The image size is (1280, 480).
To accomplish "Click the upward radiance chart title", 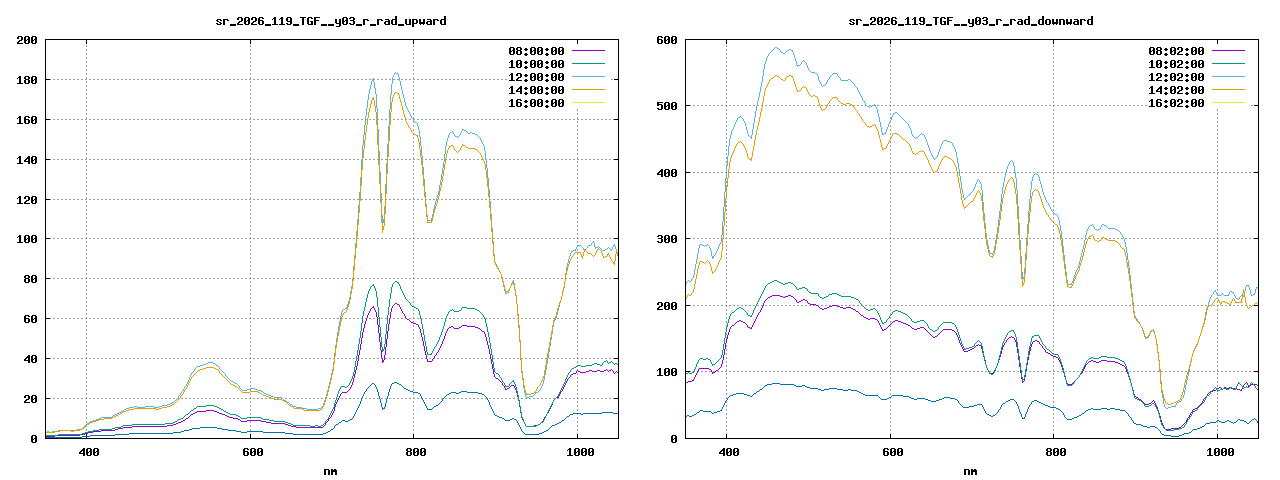I will click(330, 21).
